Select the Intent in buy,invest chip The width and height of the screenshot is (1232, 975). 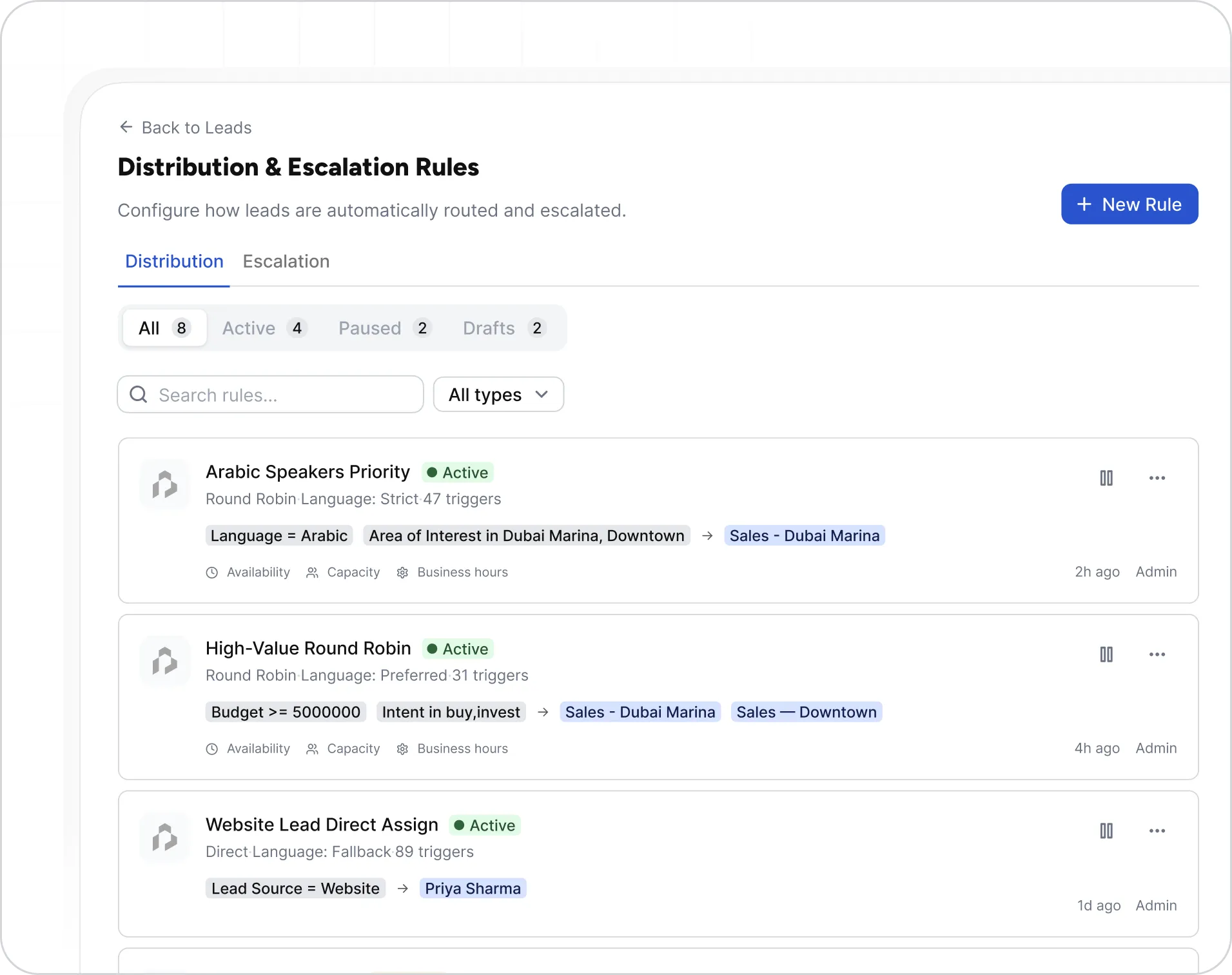(451, 713)
